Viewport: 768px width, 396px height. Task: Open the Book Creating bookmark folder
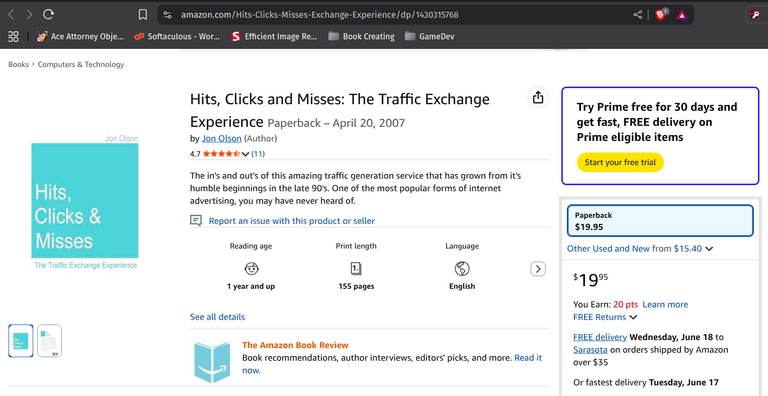(x=361, y=36)
